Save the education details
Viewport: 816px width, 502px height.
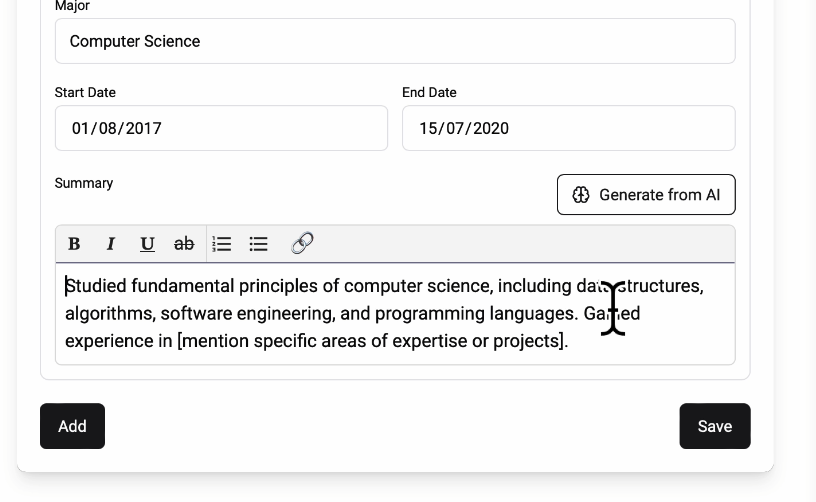coord(714,426)
